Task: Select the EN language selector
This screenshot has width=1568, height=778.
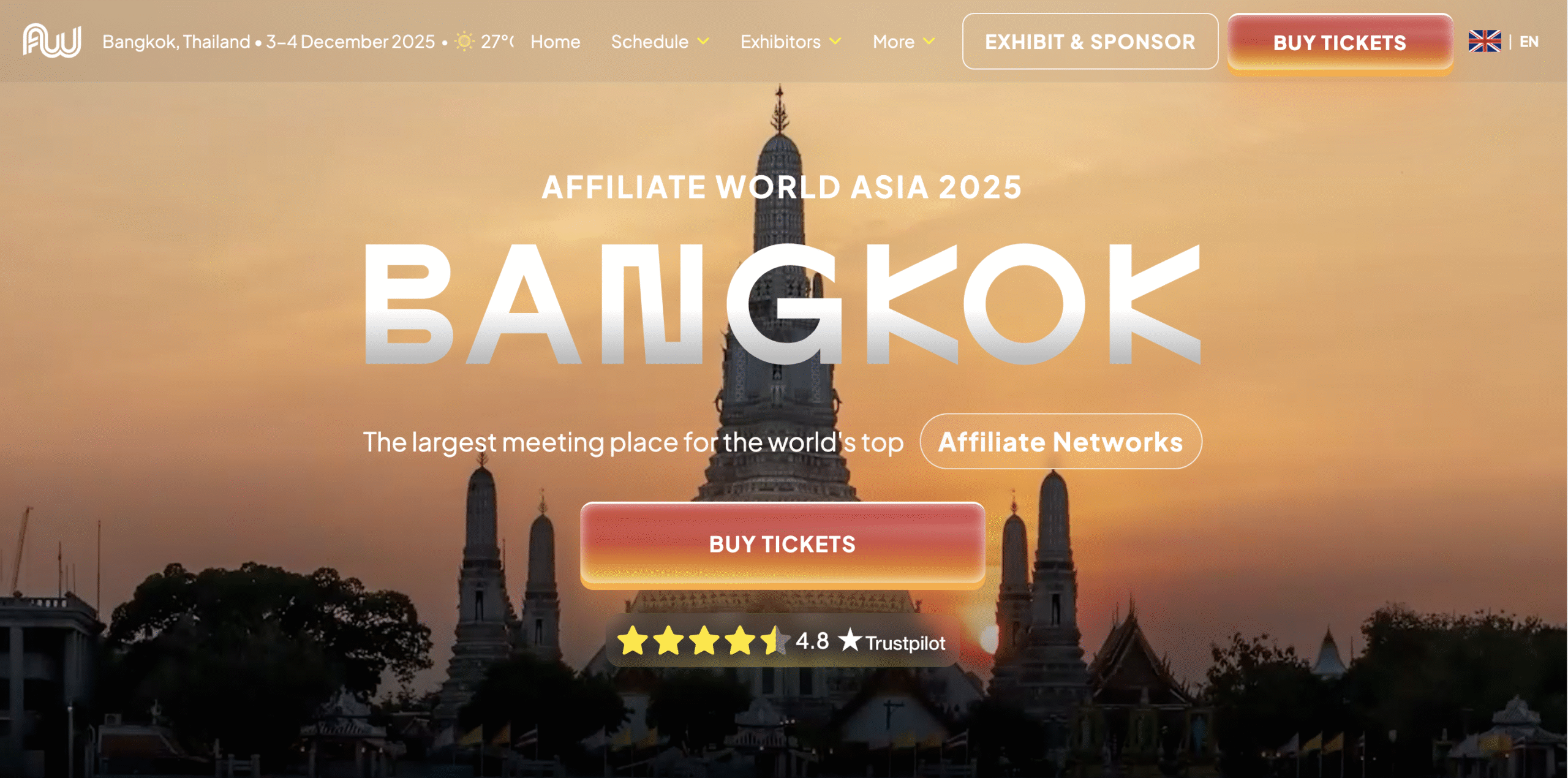Action: point(1529,42)
